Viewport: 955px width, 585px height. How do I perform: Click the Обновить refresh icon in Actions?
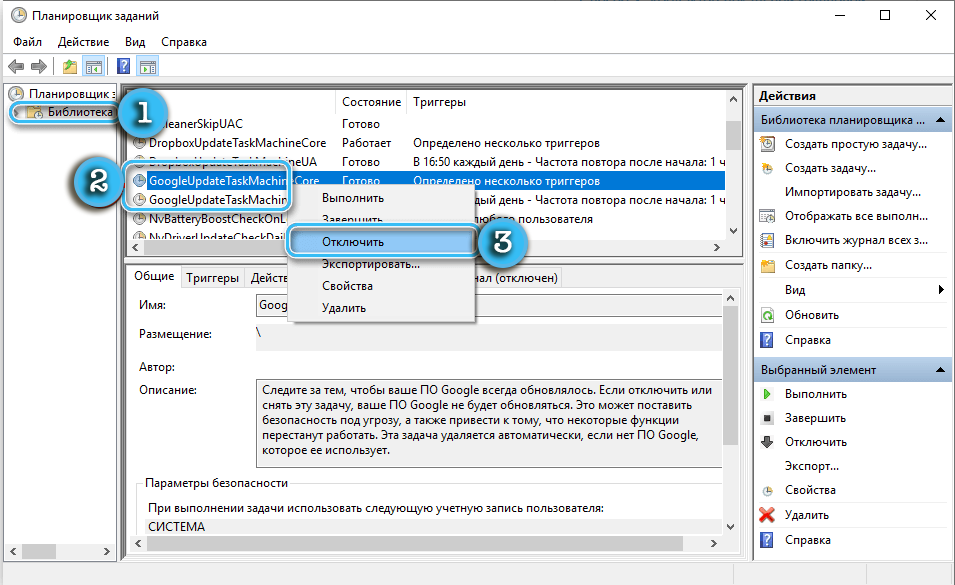coord(767,315)
